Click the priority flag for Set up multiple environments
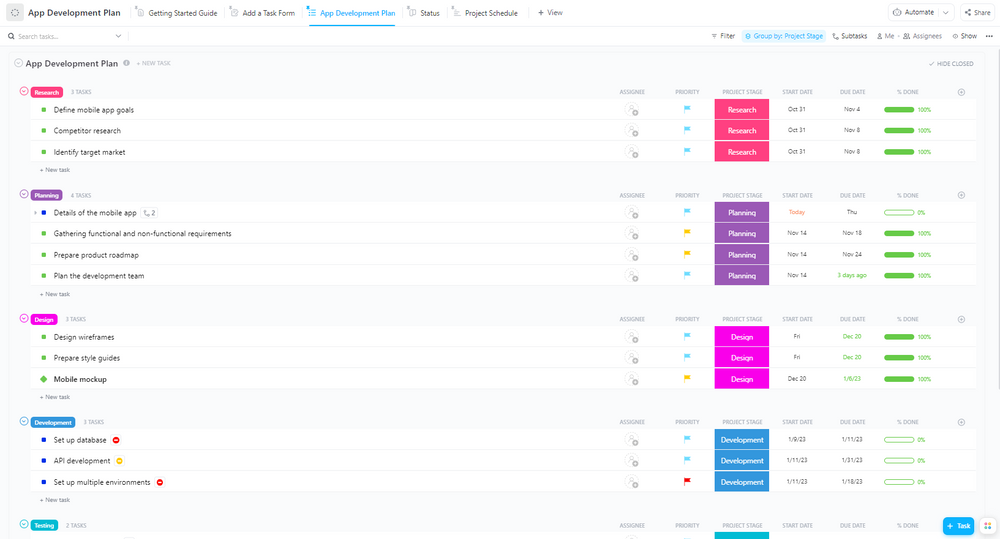The image size is (1000, 539). (687, 482)
